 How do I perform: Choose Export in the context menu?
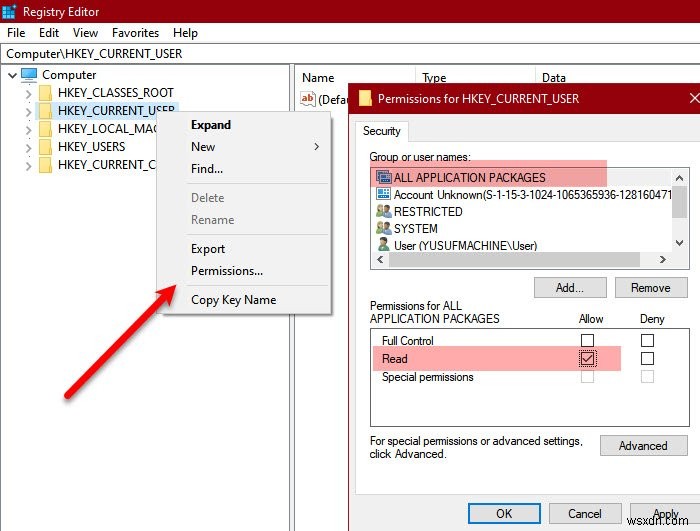(x=245, y=249)
